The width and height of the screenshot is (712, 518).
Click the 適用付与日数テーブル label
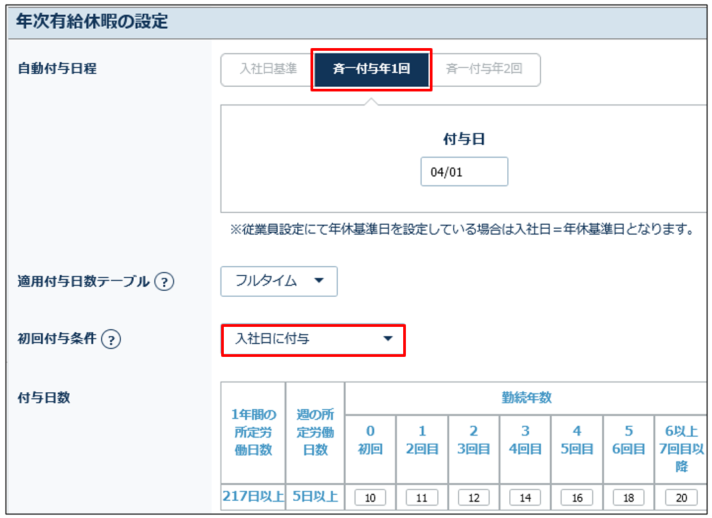tap(84, 281)
